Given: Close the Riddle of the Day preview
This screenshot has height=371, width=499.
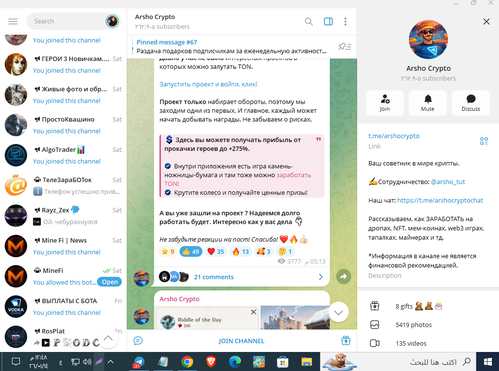Looking at the screenshot, I should 253,312.
